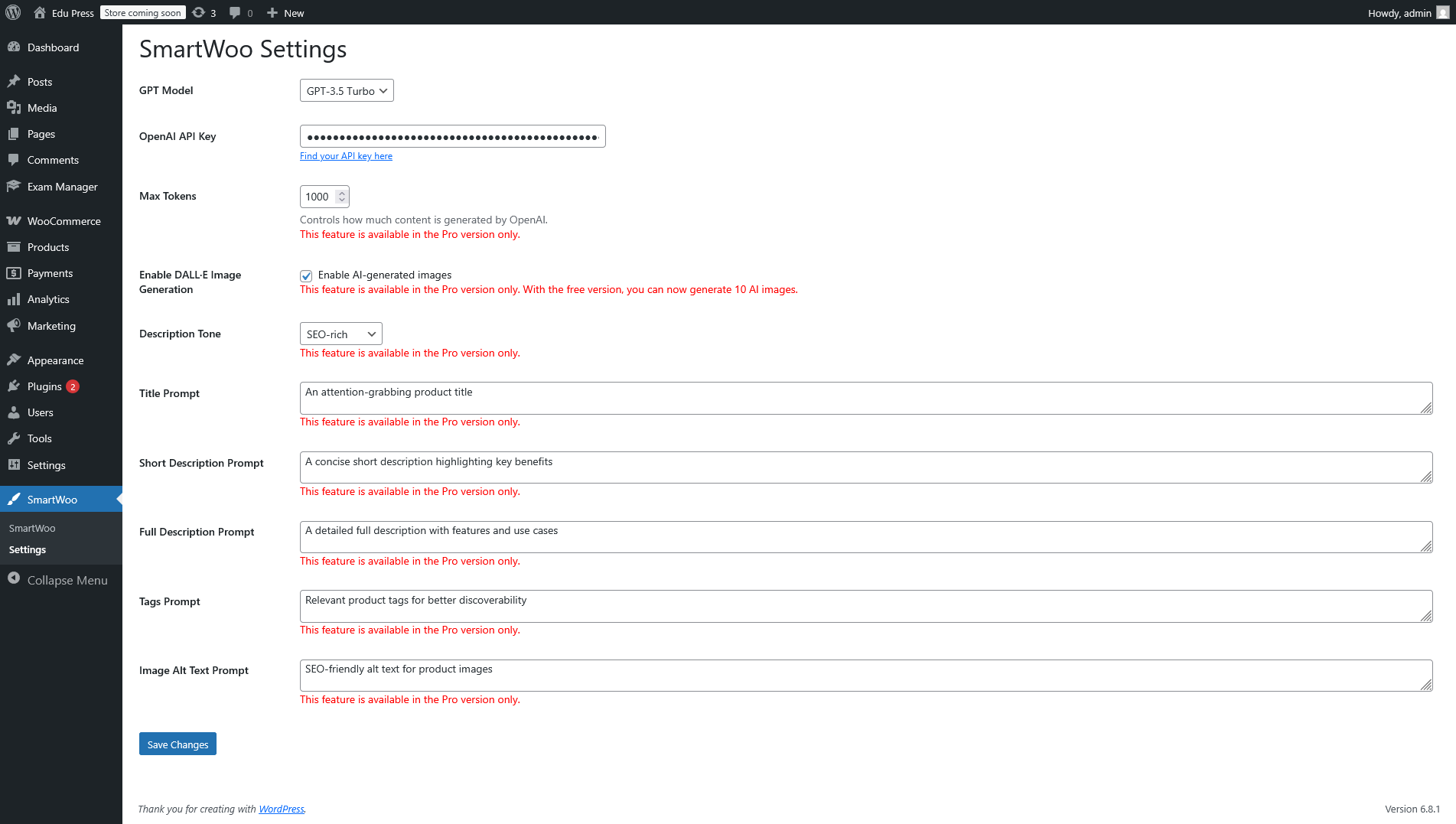This screenshot has width=1456, height=824.
Task: Open the updates icon showing 3
Action: [199, 12]
